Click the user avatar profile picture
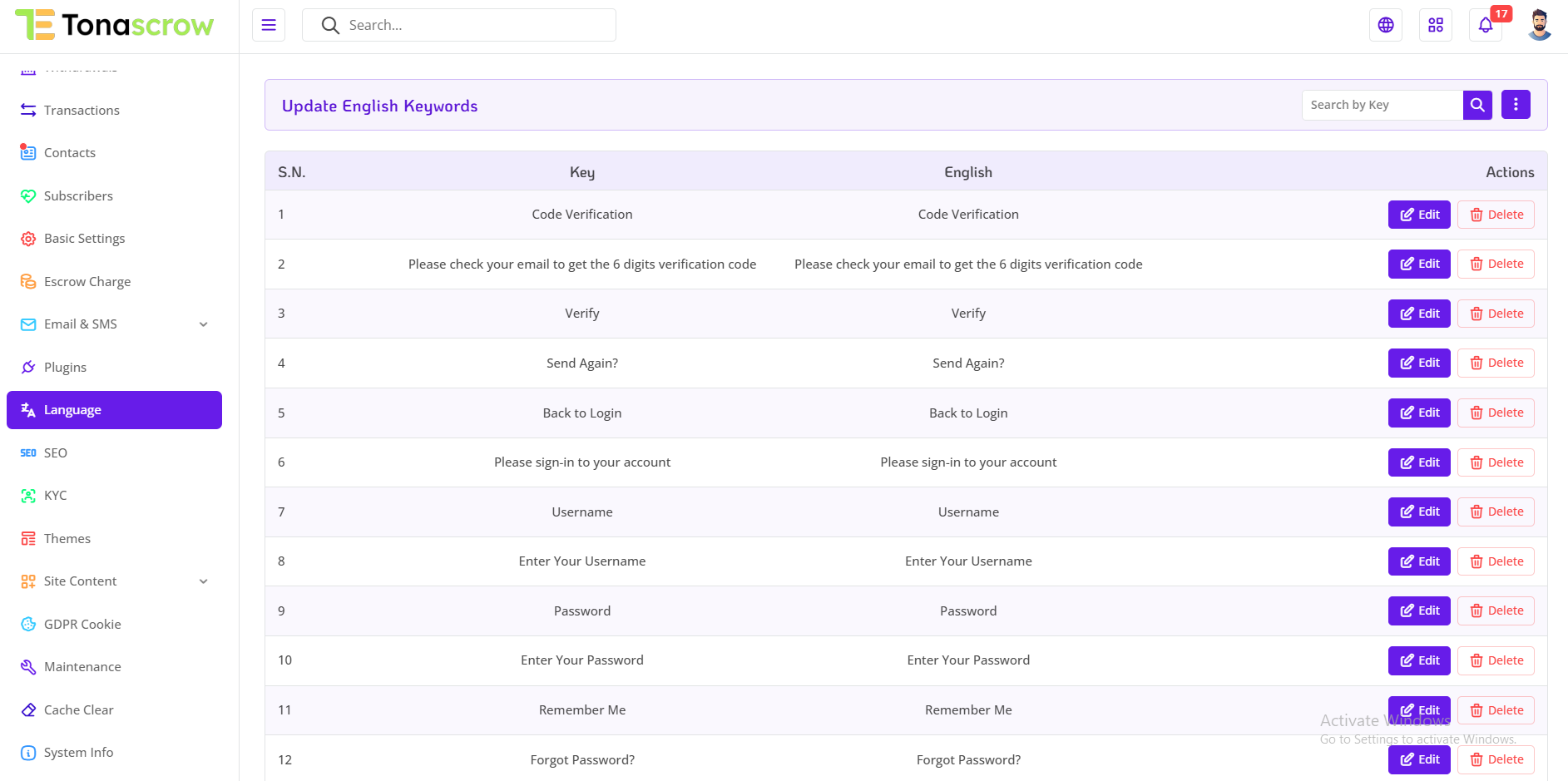Image resolution: width=1568 pixels, height=781 pixels. 1539,25
